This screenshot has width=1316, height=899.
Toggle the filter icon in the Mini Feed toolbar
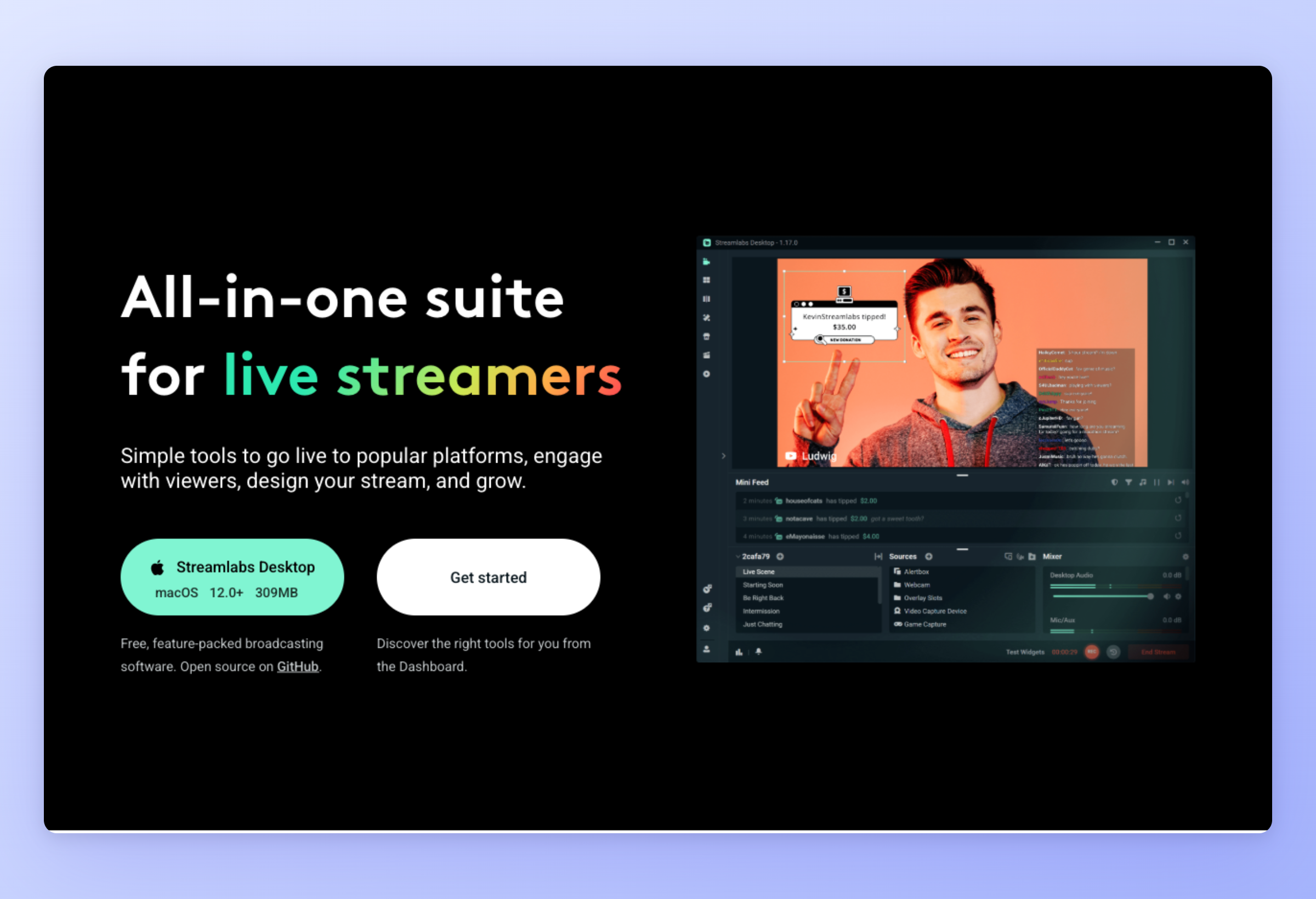(1128, 482)
